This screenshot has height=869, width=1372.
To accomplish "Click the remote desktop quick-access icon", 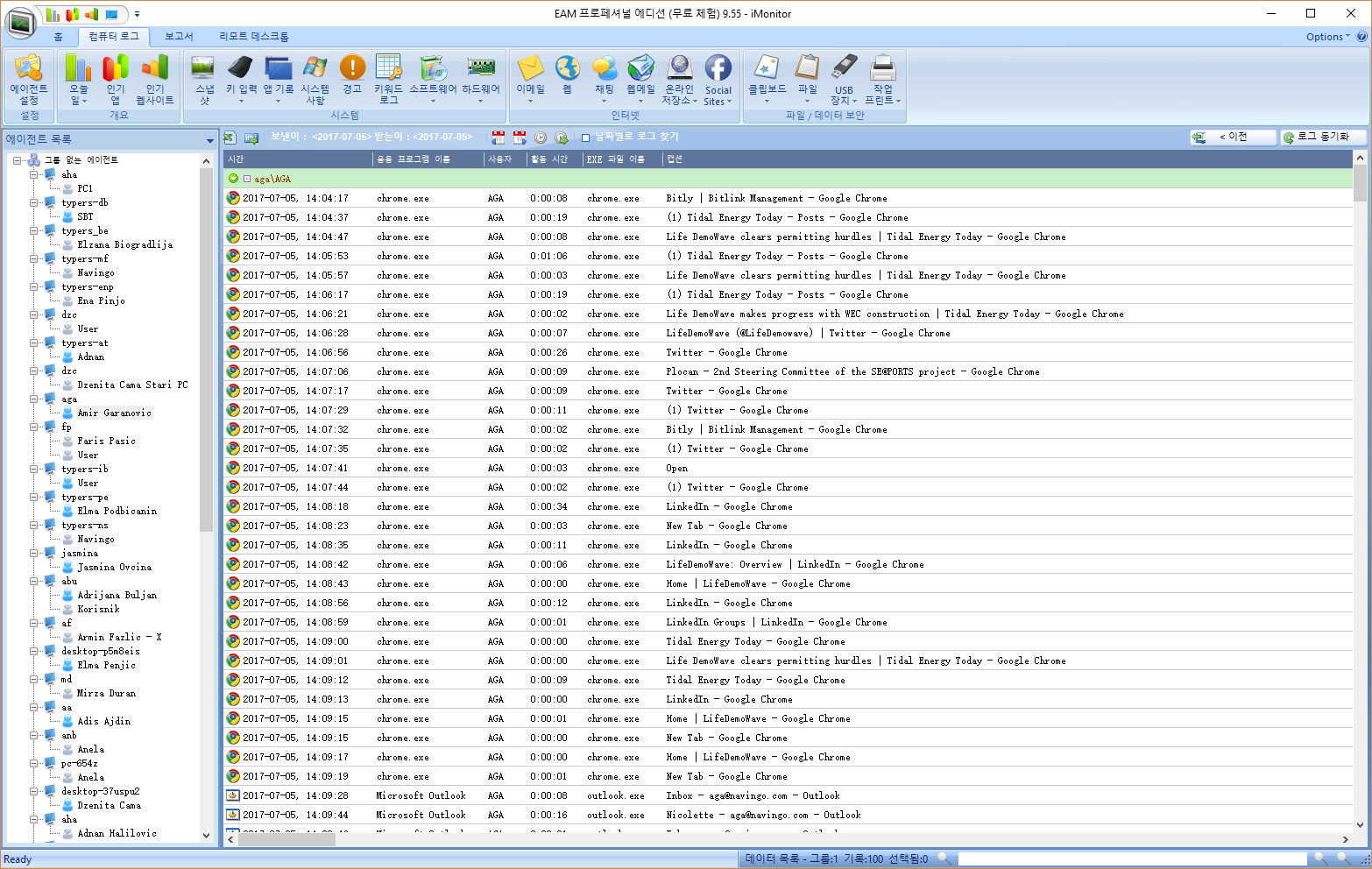I will click(x=111, y=14).
